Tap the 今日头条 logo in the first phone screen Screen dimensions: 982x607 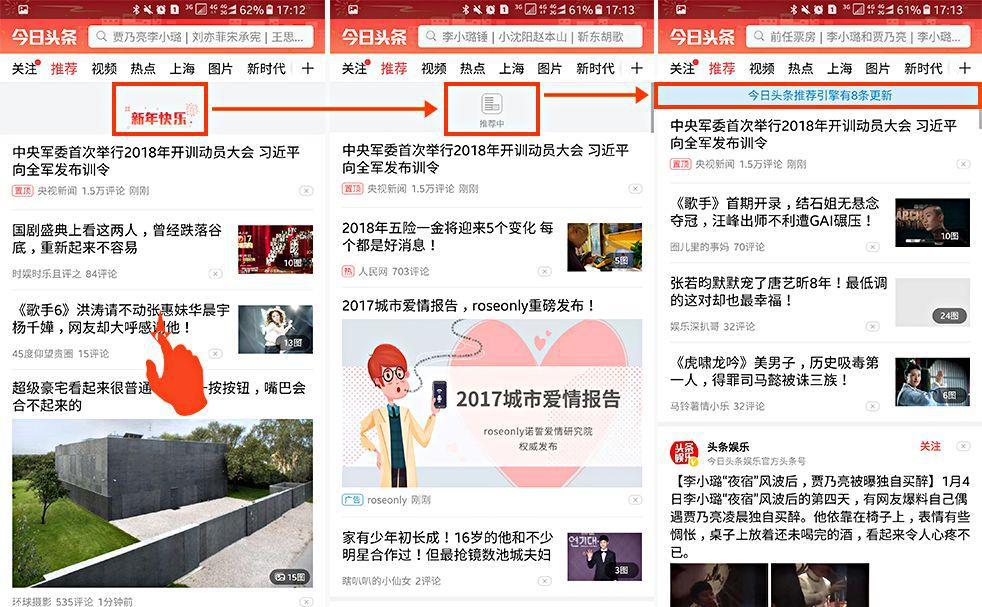[44, 37]
